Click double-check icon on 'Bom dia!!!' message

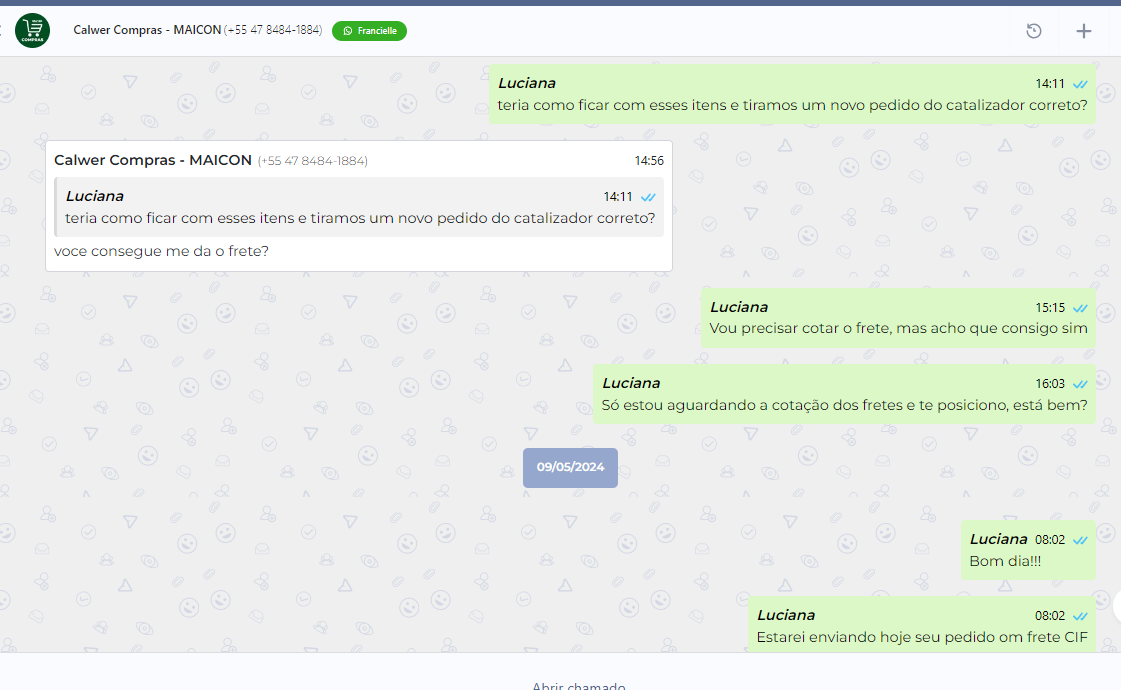tap(1080, 540)
